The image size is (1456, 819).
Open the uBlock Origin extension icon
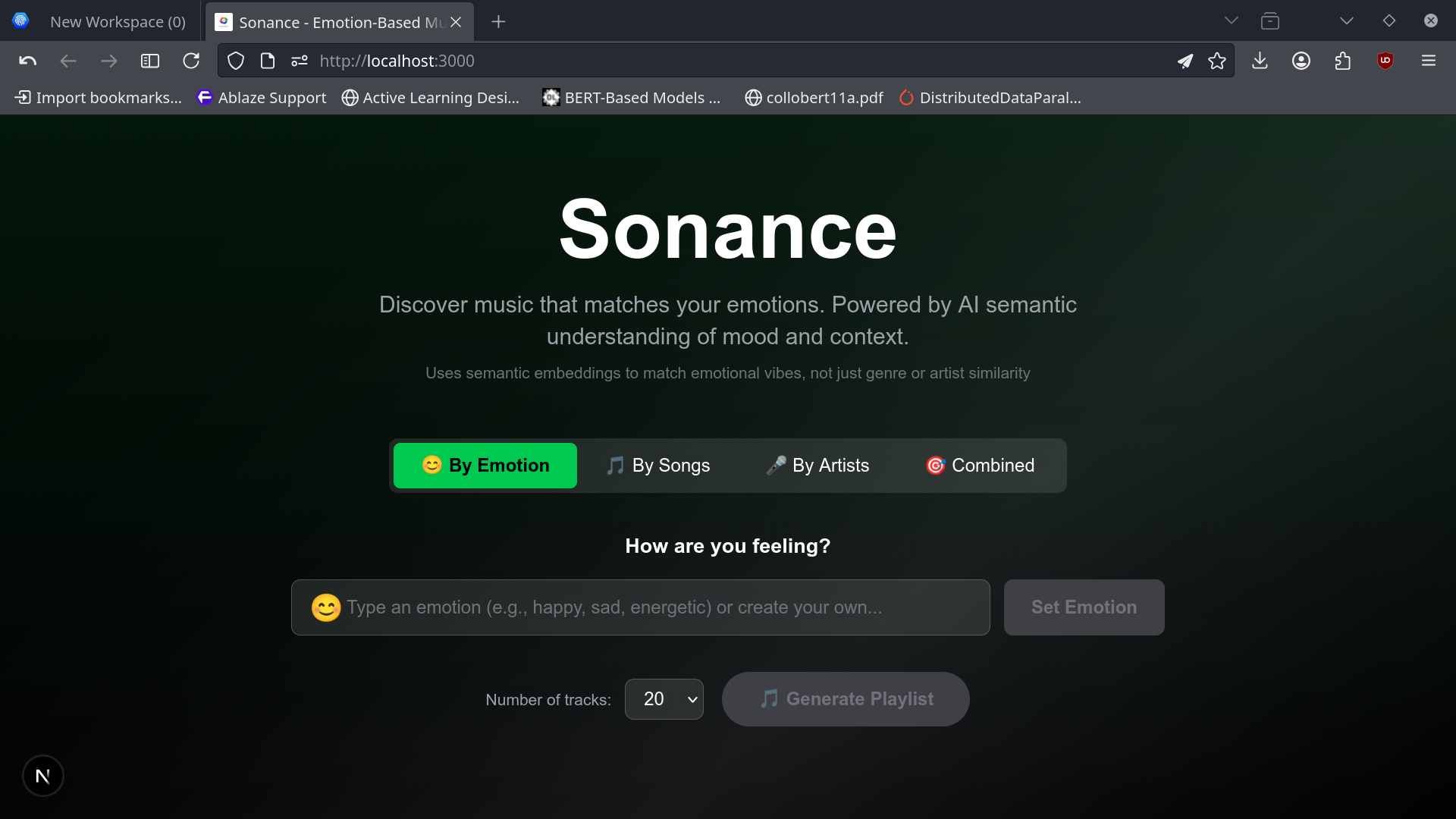(1385, 61)
